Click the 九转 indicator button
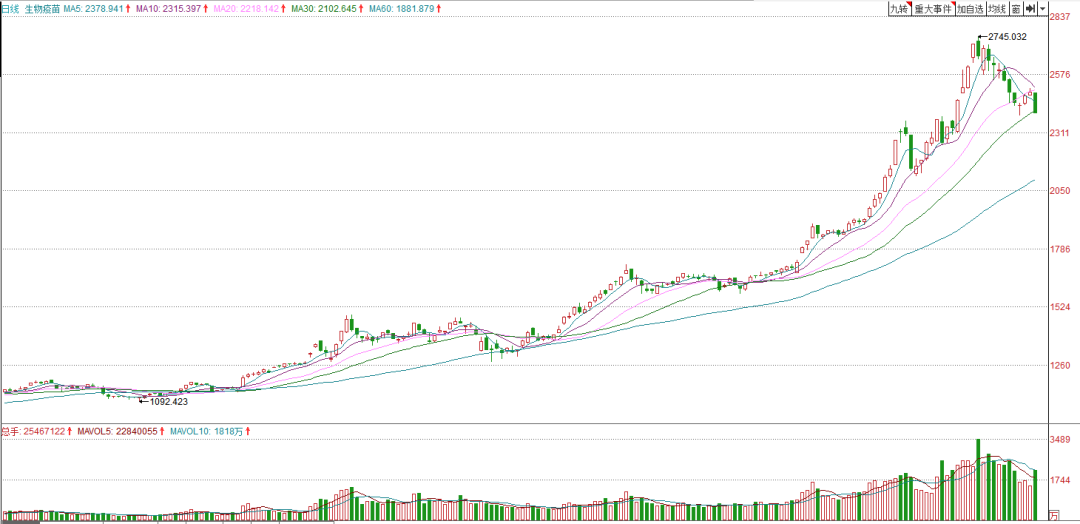 (898, 8)
